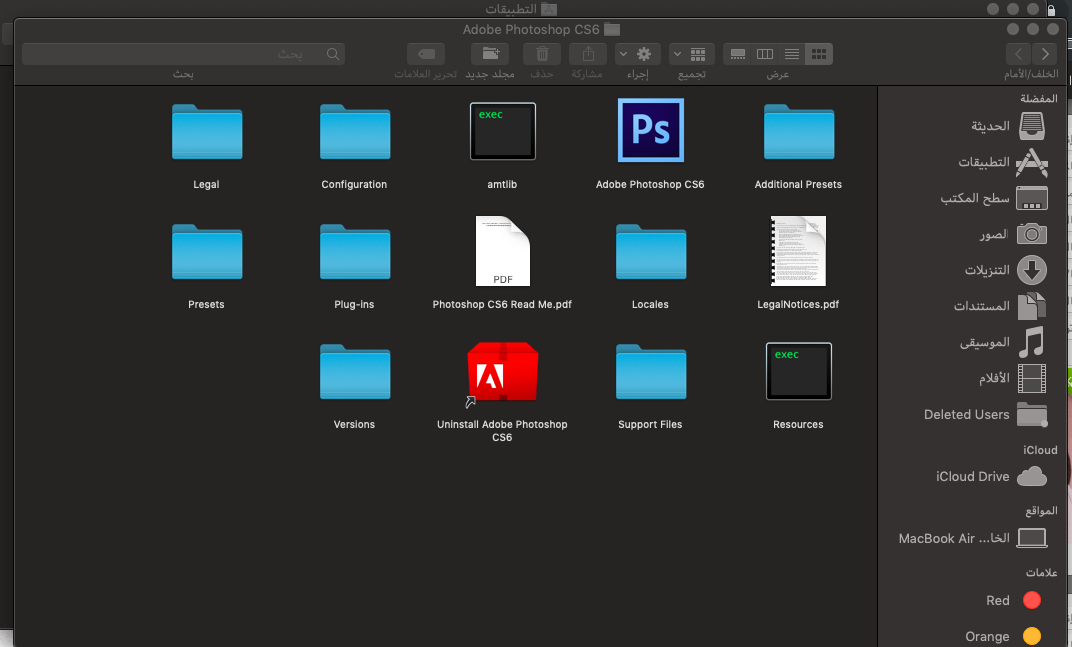Click the left-pointing chevron navigation button
The image size is (1072, 647).
1019,54
